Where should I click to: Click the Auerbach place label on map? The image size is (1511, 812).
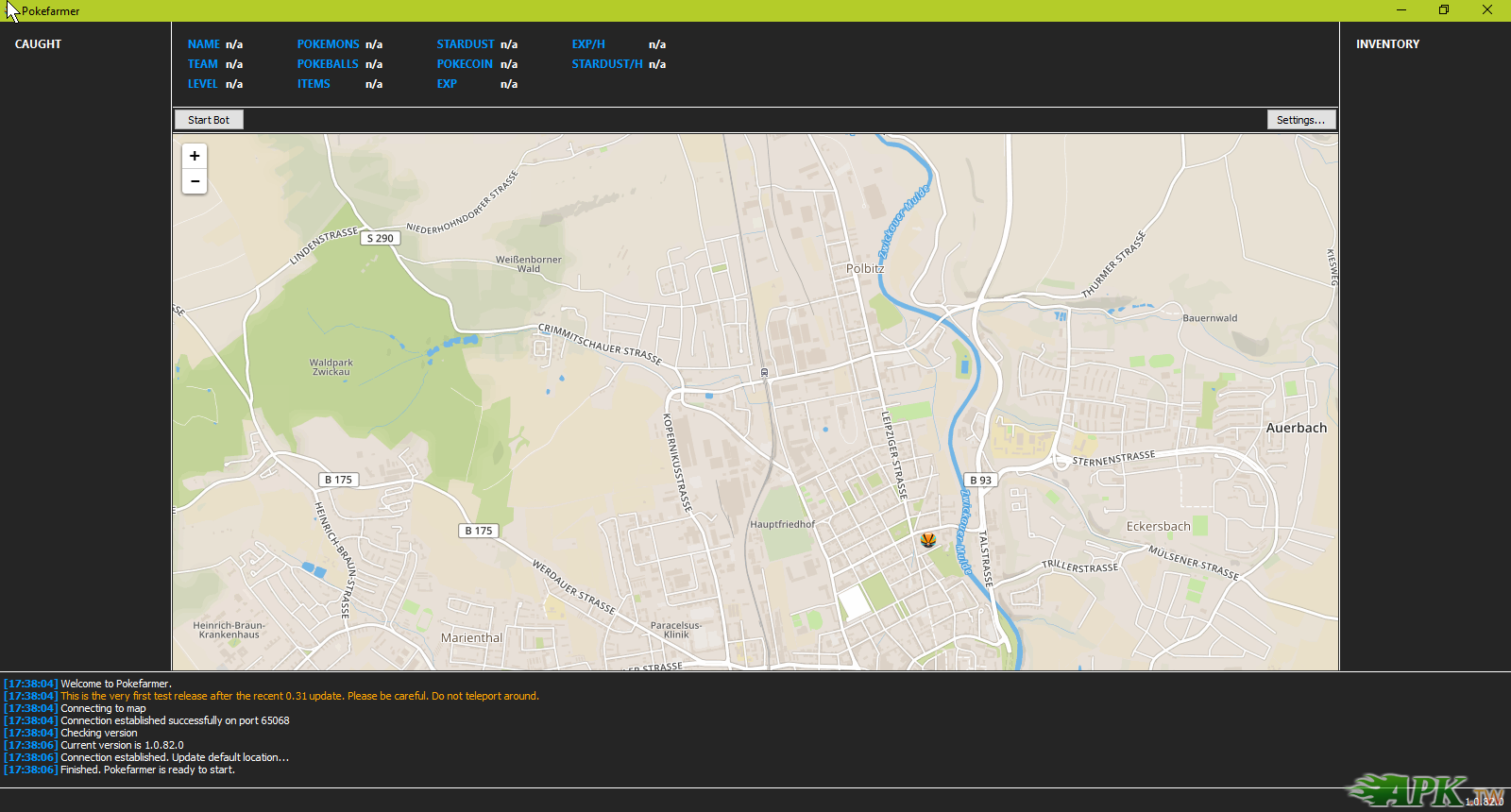(1297, 428)
